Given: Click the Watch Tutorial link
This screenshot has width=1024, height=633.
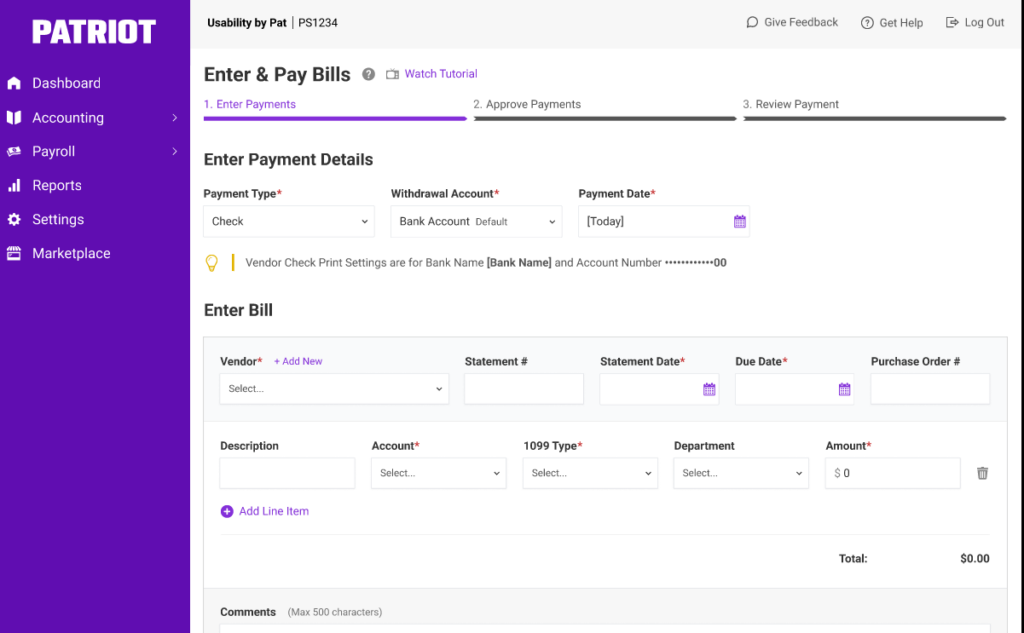Looking at the screenshot, I should coord(441,74).
